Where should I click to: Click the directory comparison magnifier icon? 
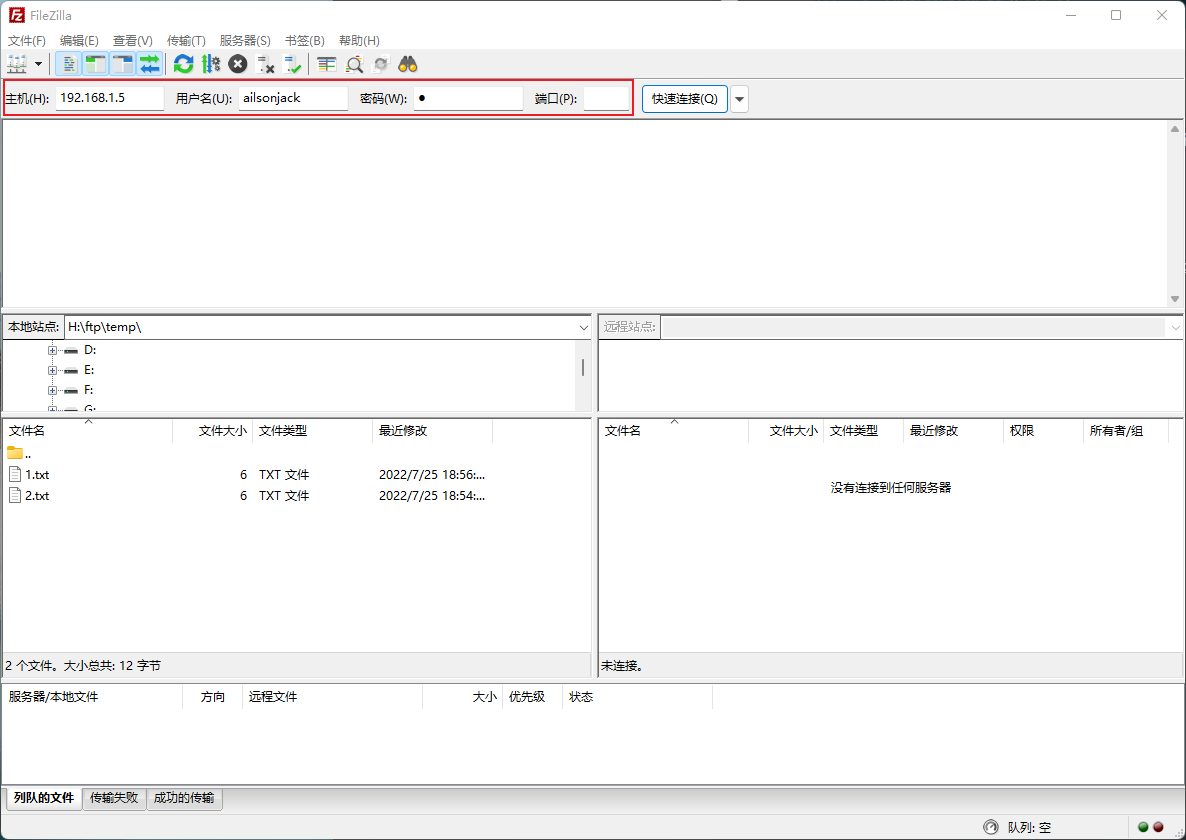click(x=354, y=64)
